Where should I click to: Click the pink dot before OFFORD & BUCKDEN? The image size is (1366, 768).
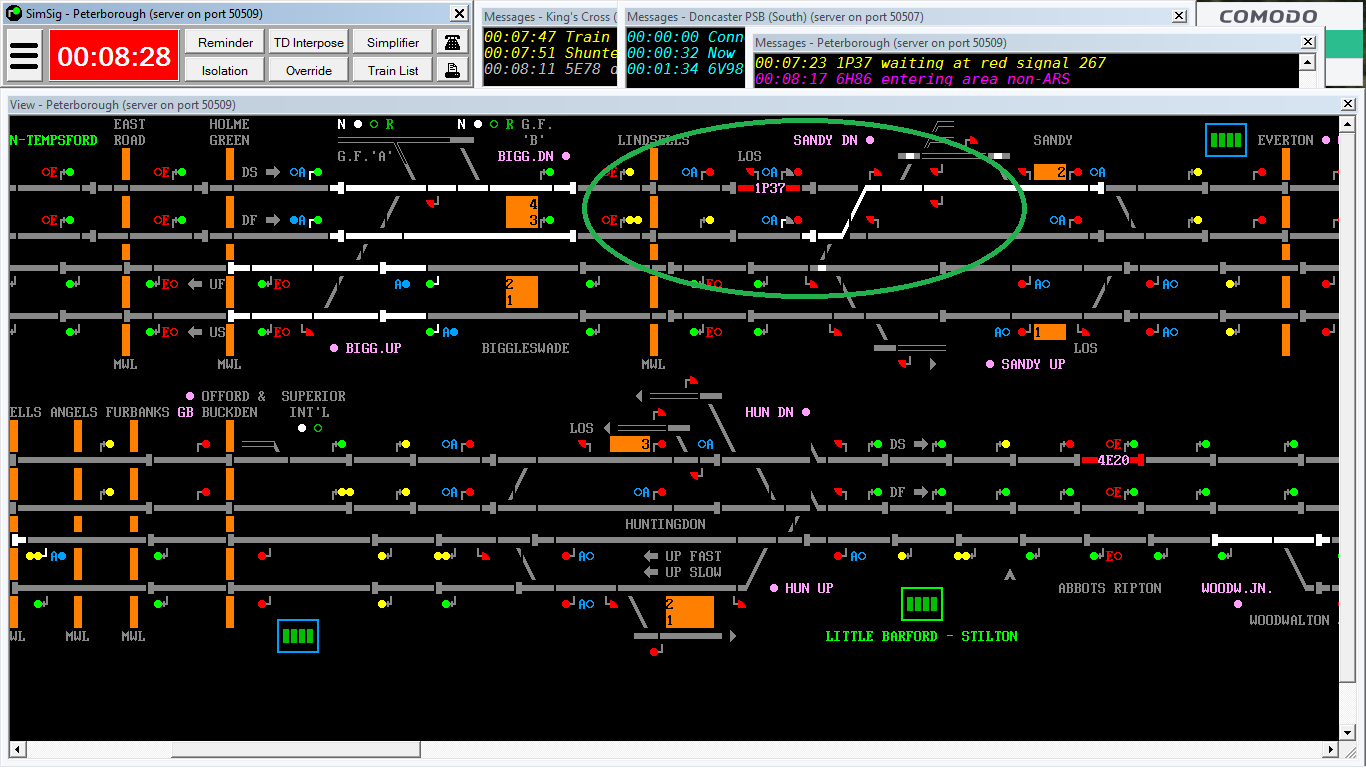point(190,396)
